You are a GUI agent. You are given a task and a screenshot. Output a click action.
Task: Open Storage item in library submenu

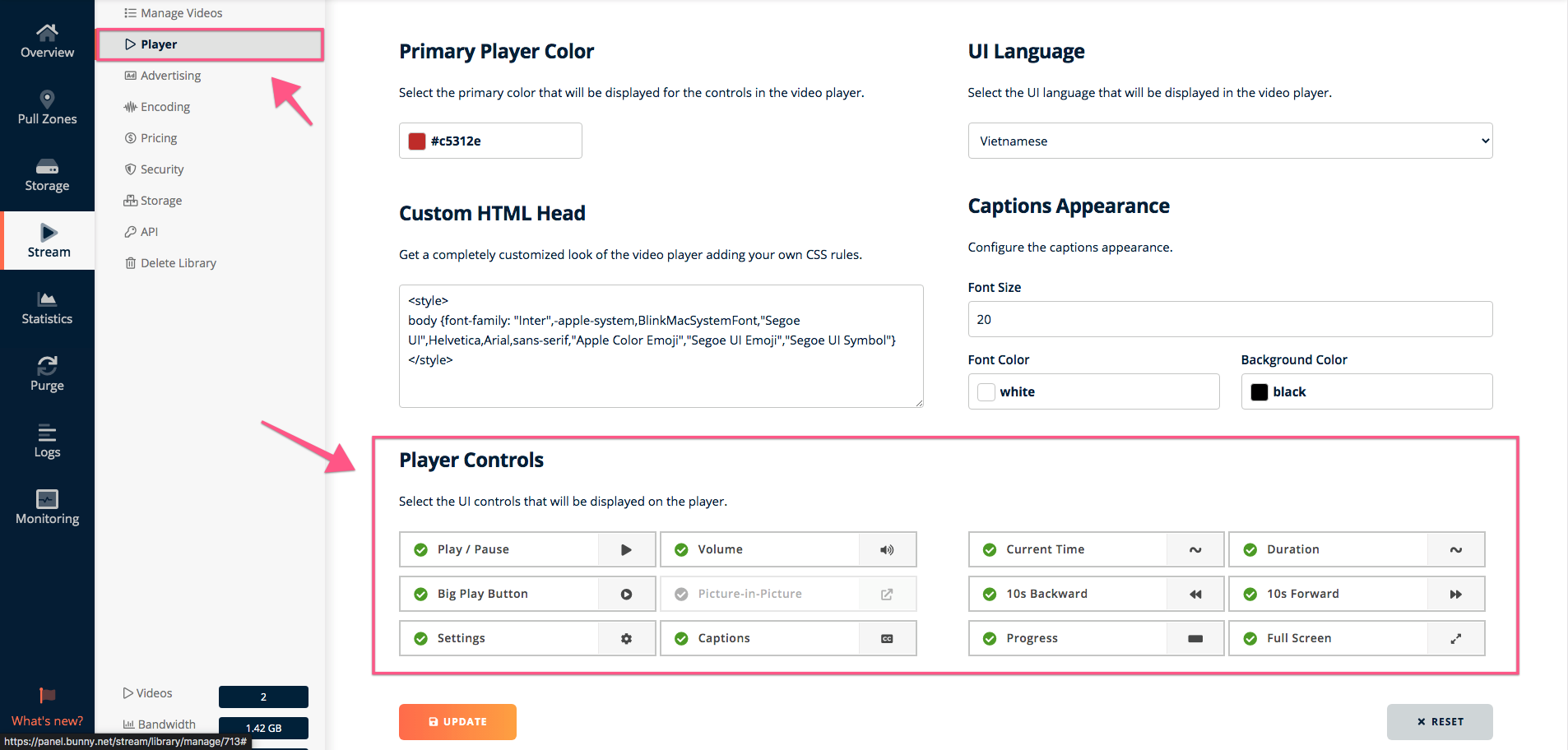click(x=153, y=201)
